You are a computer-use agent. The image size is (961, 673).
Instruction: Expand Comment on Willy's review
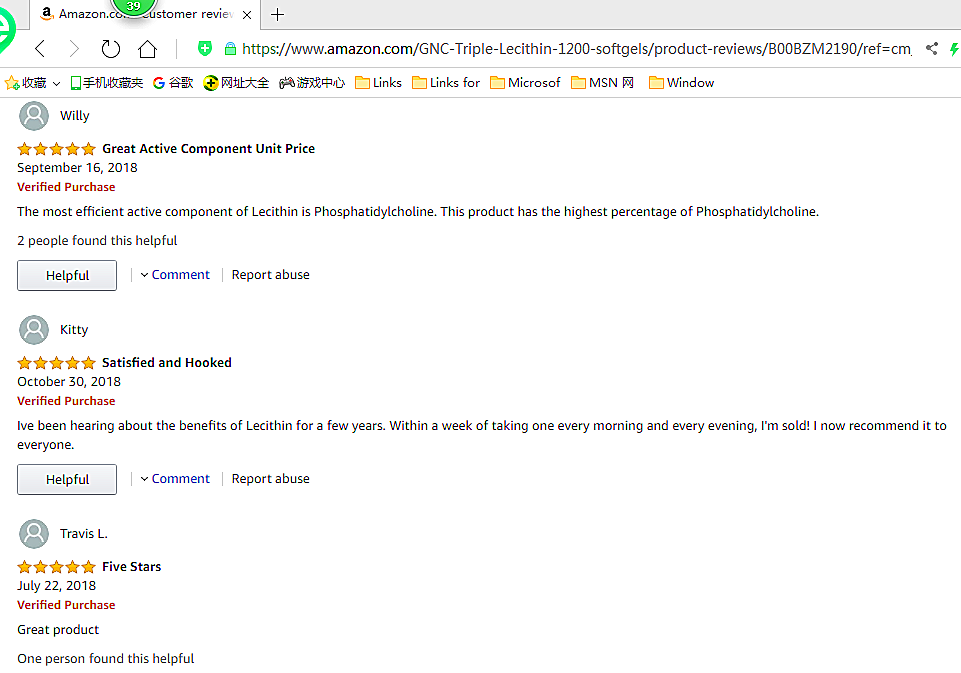tap(175, 275)
